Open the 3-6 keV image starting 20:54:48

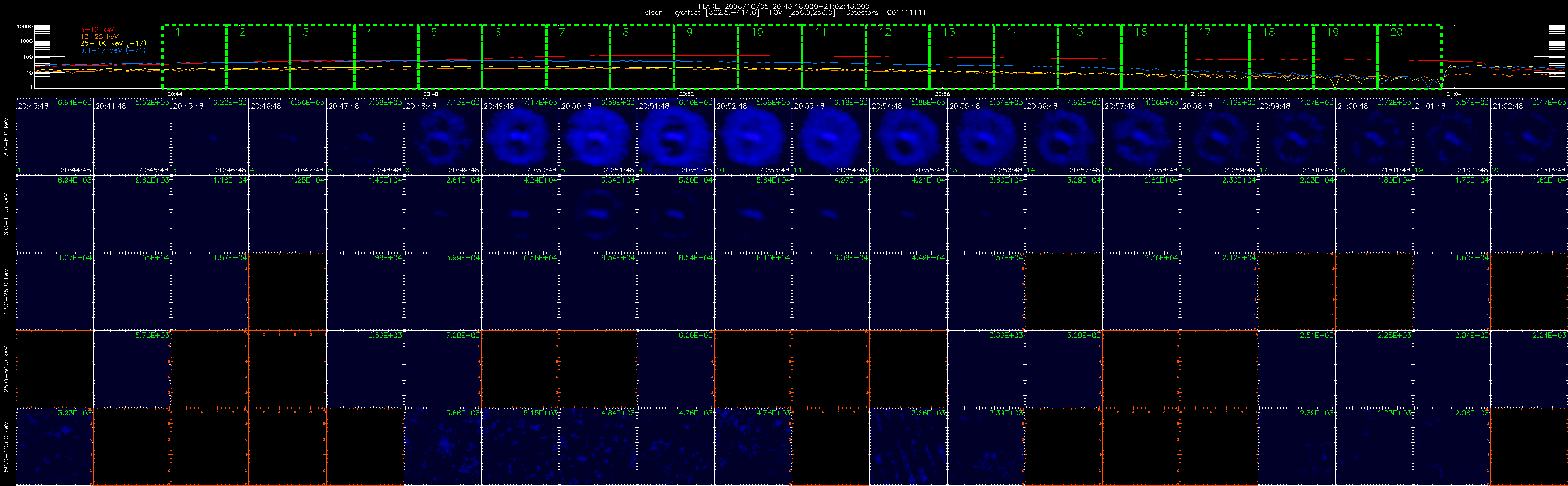(909, 136)
